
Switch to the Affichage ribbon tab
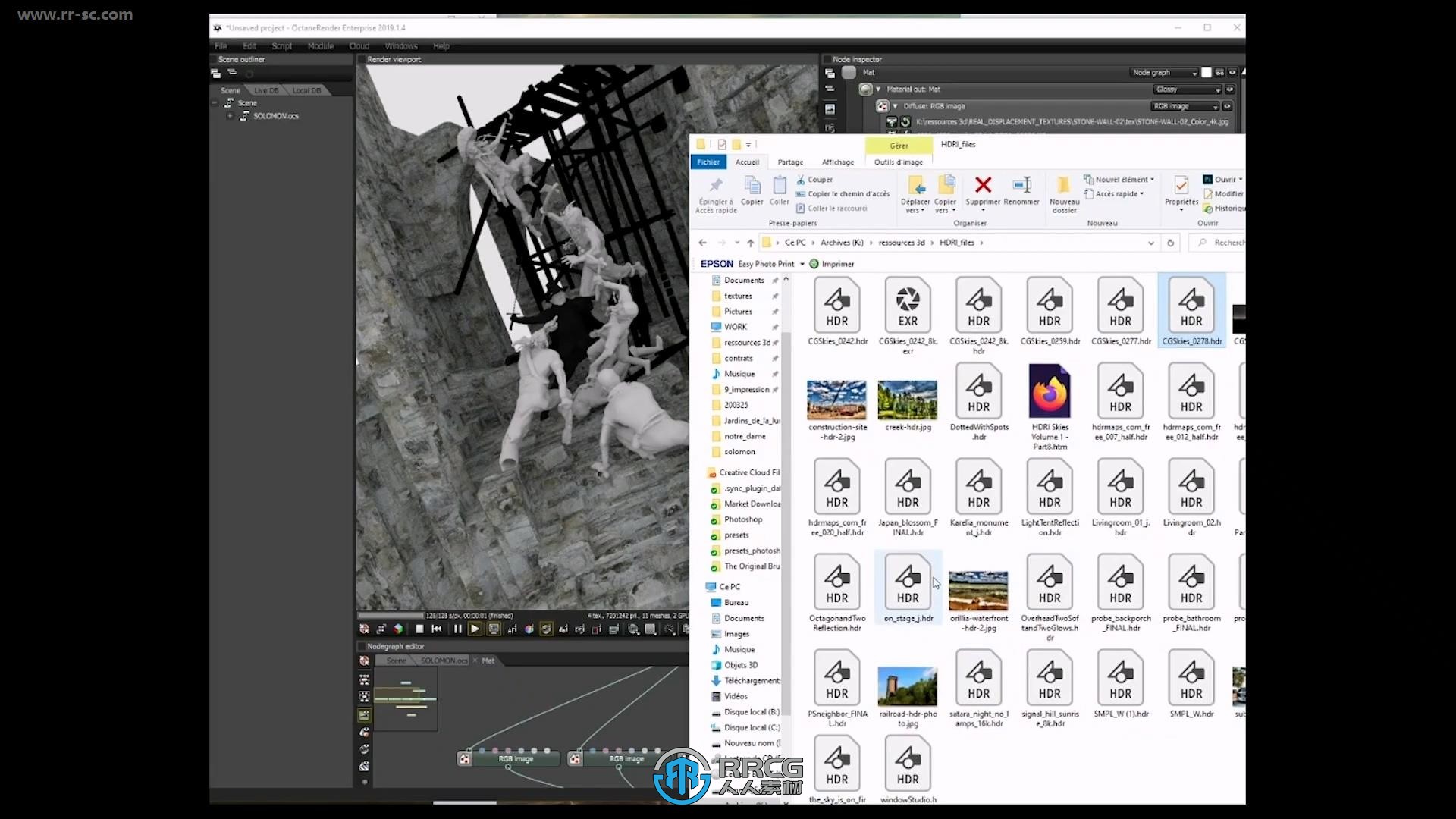click(838, 162)
